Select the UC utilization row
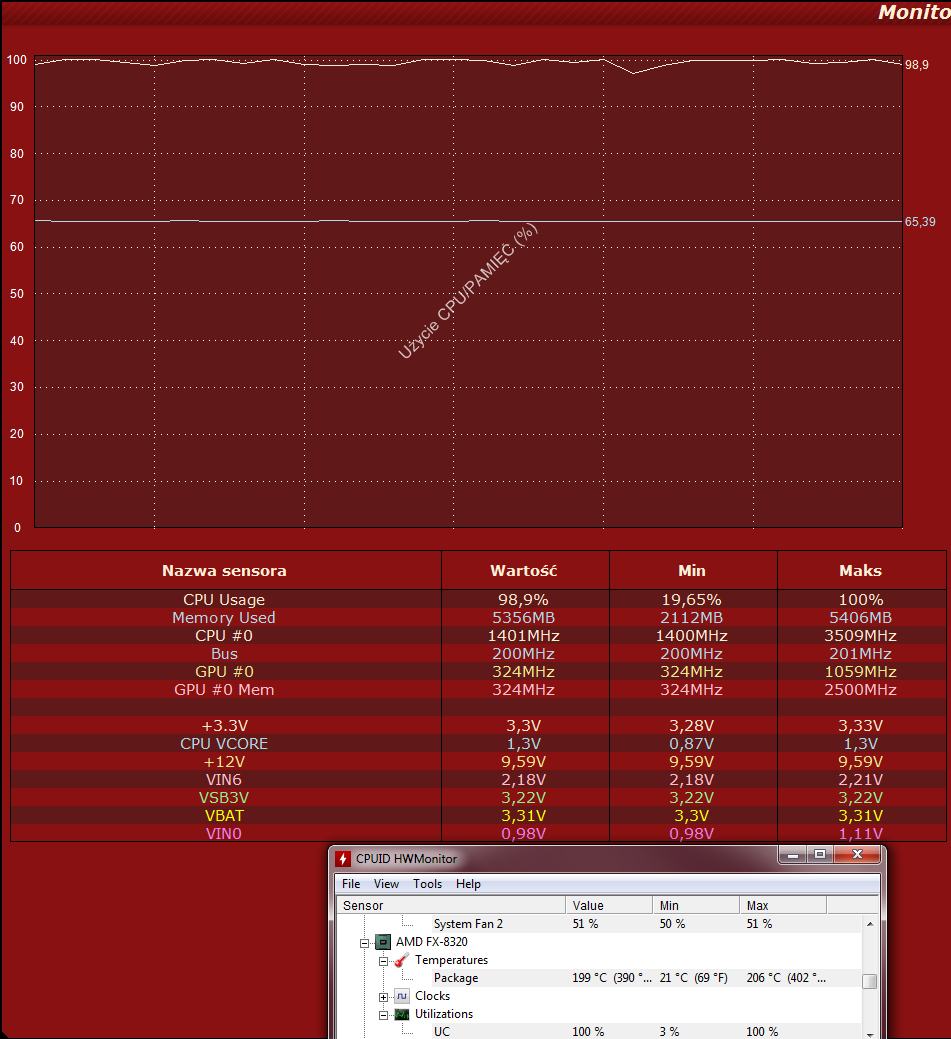Image resolution: width=951 pixels, height=1039 pixels. coord(600,1032)
